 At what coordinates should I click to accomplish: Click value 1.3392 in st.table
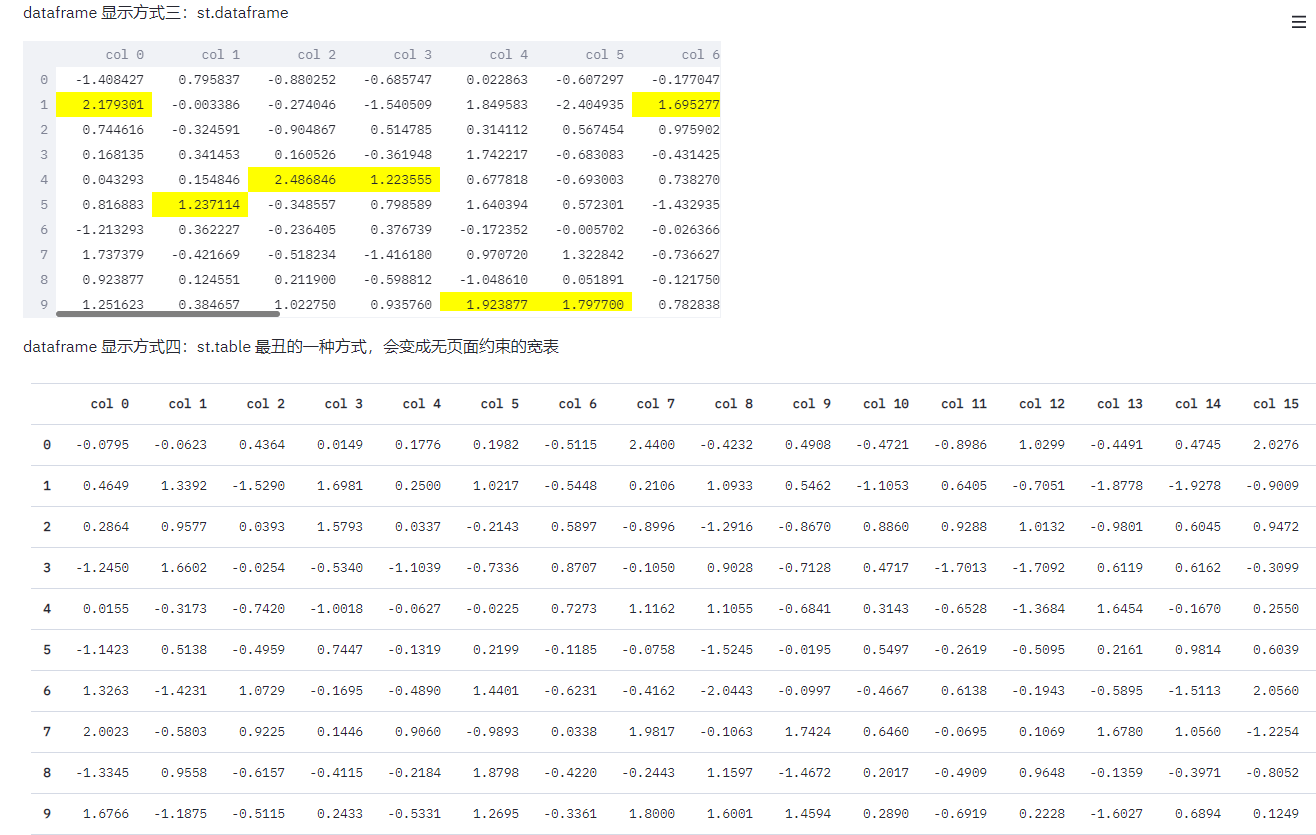click(183, 486)
